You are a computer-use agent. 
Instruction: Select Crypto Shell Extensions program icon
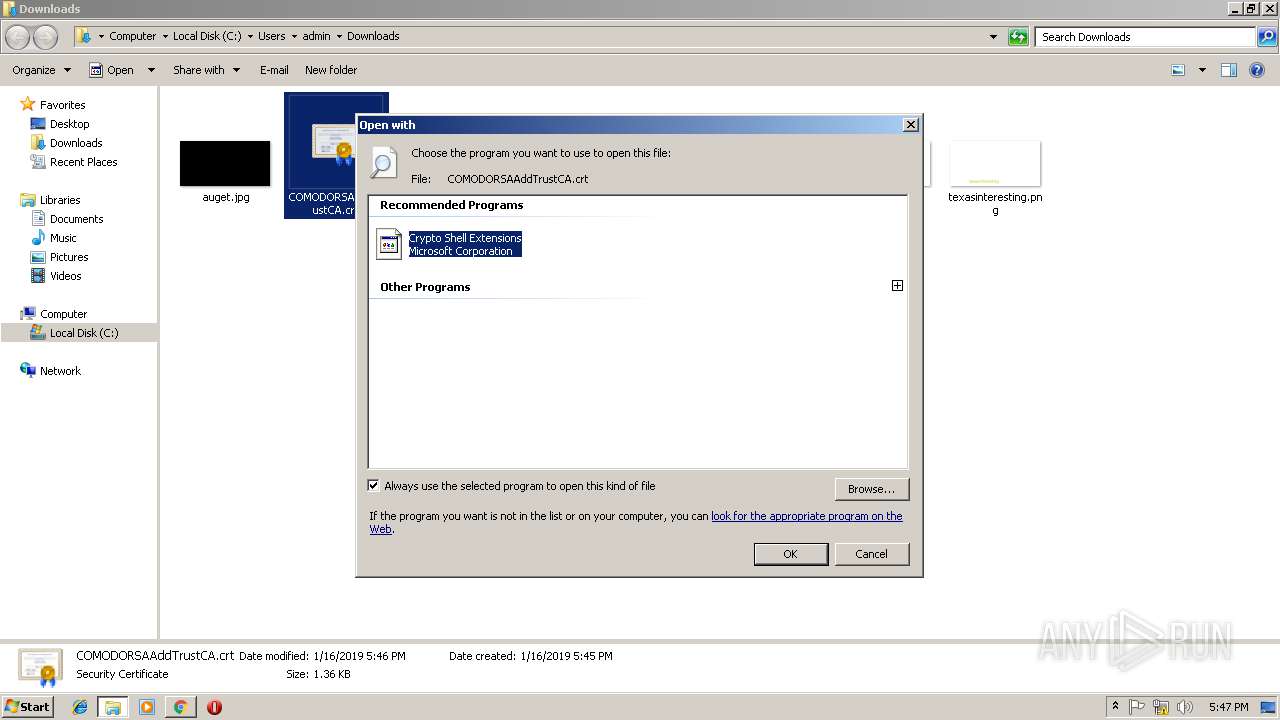pyautogui.click(x=389, y=244)
